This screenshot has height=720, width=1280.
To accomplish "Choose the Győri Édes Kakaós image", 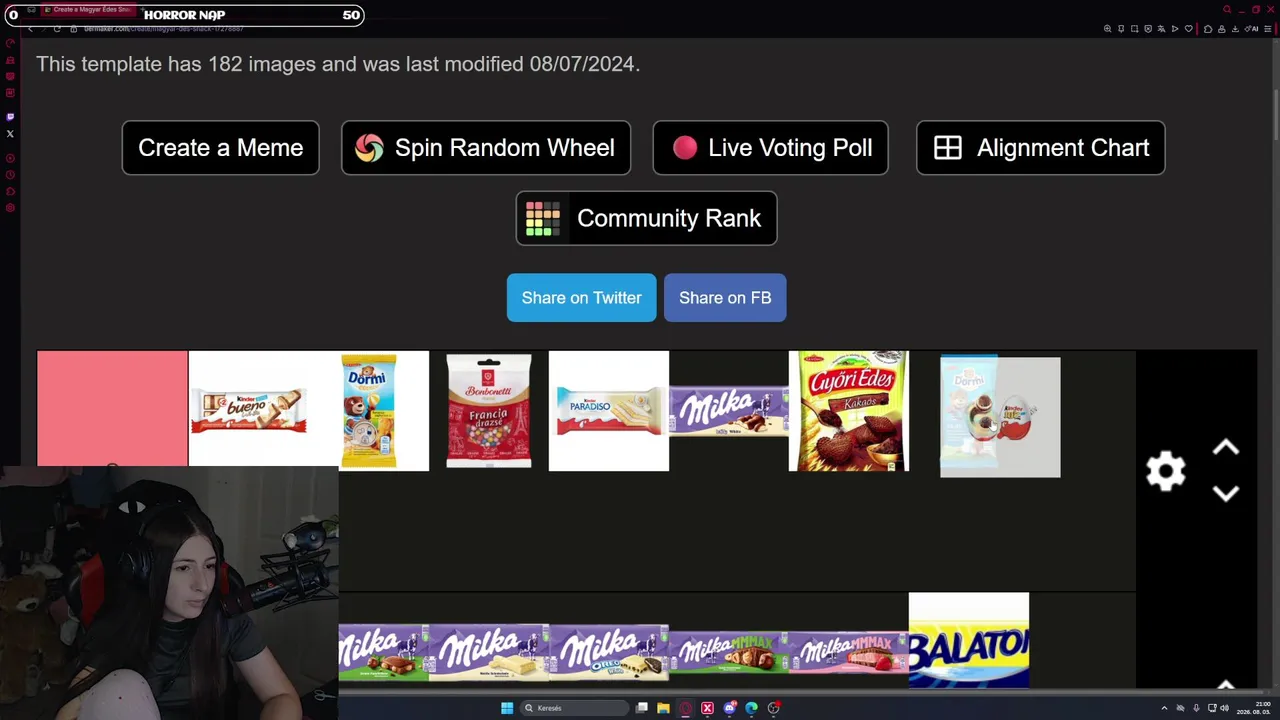I will [849, 411].
